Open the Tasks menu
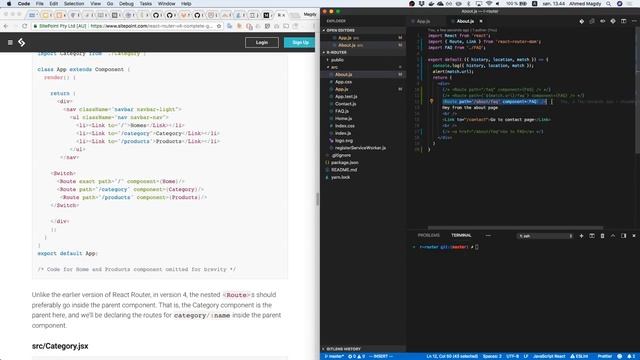Image resolution: width=640 pixels, height=360 pixels. pyautogui.click(x=146, y=4)
